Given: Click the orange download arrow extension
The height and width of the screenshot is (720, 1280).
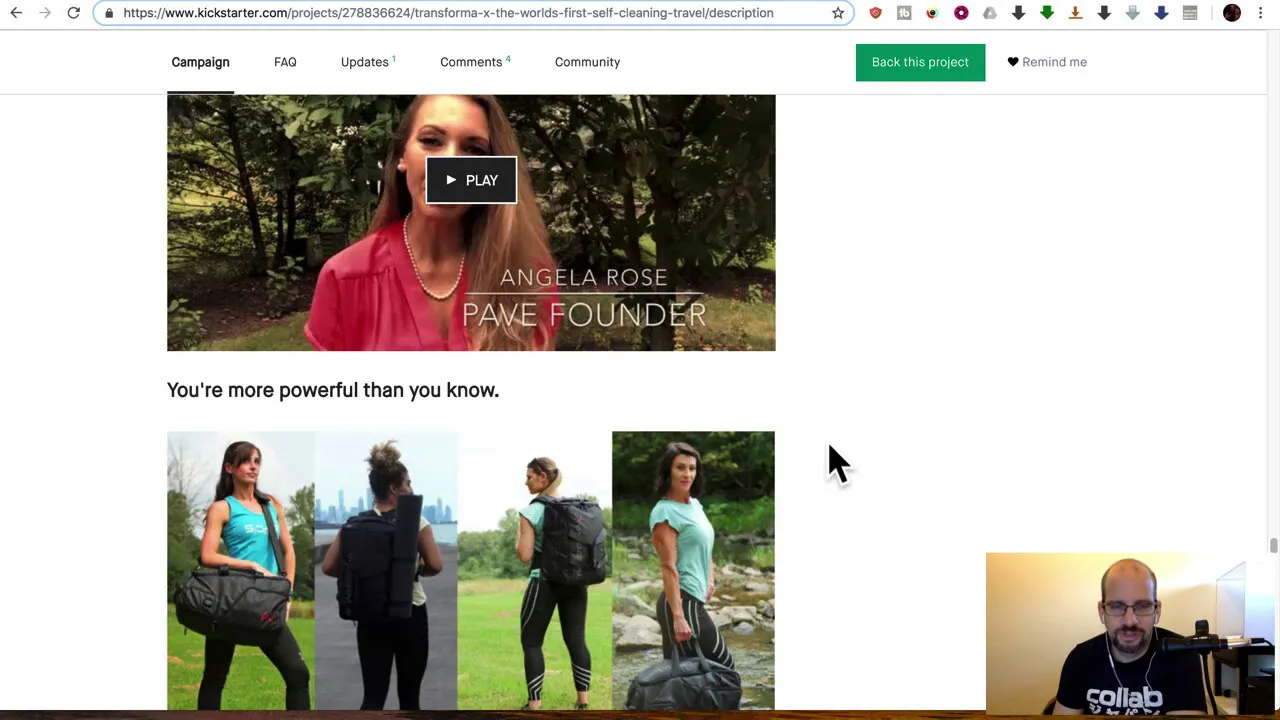Looking at the screenshot, I should [x=1076, y=13].
